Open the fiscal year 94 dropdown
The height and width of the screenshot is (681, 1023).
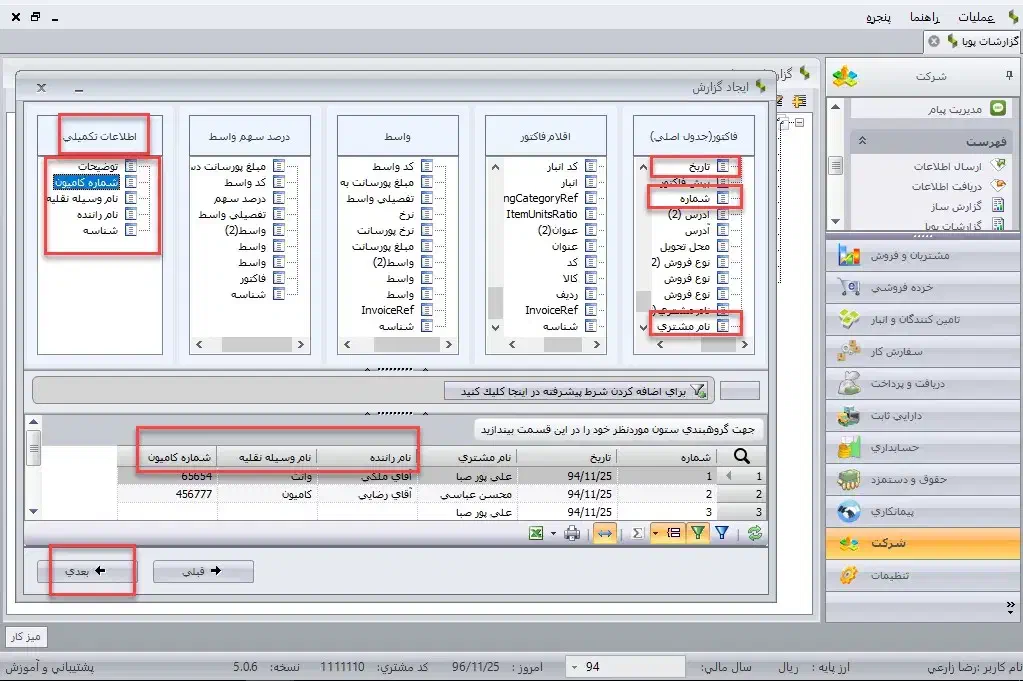(576, 666)
